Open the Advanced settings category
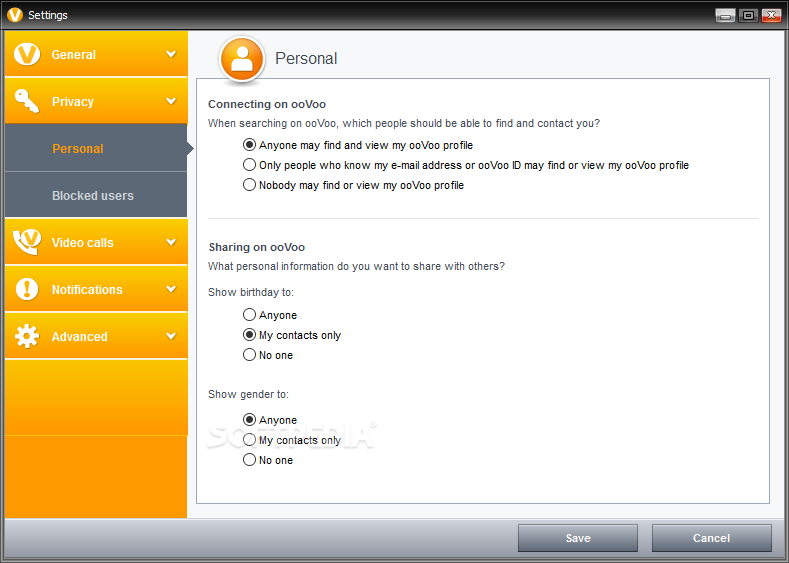This screenshot has height=563, width=789. [96, 336]
